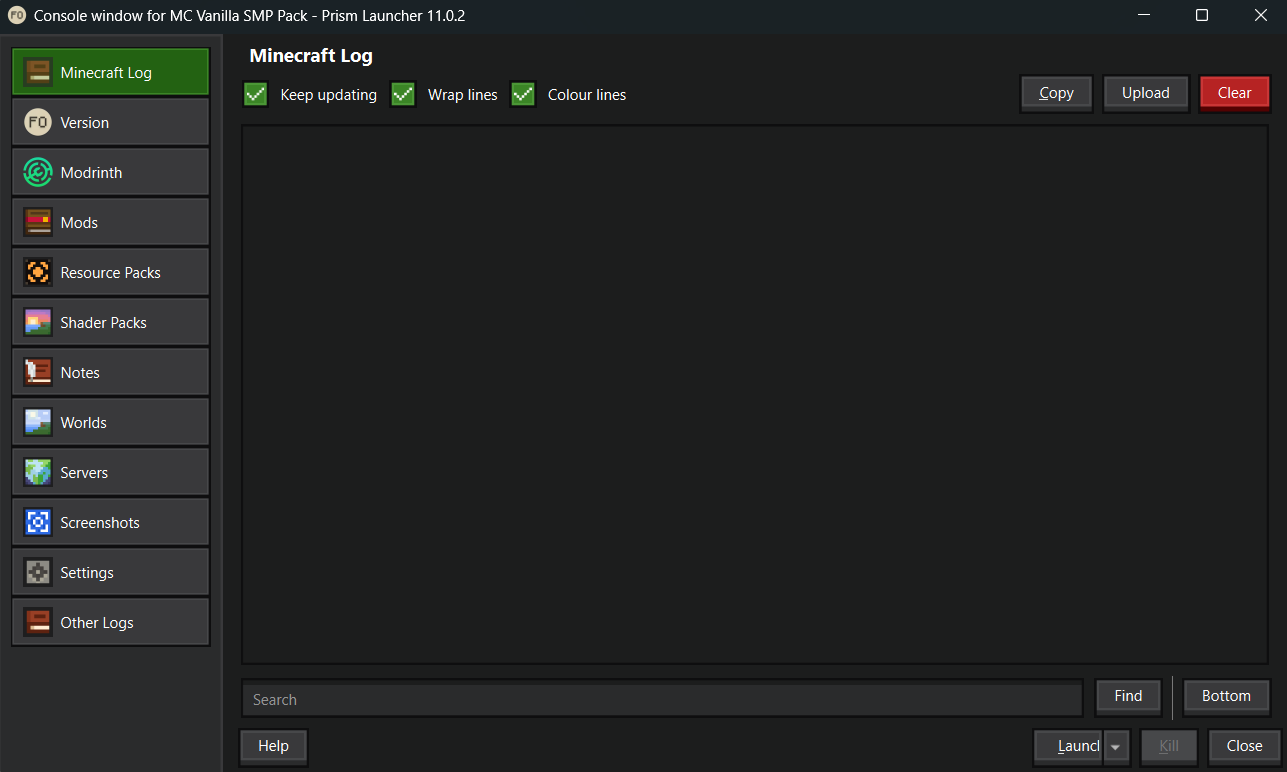Click the Find button
This screenshot has width=1287, height=772.
pyautogui.click(x=1128, y=696)
